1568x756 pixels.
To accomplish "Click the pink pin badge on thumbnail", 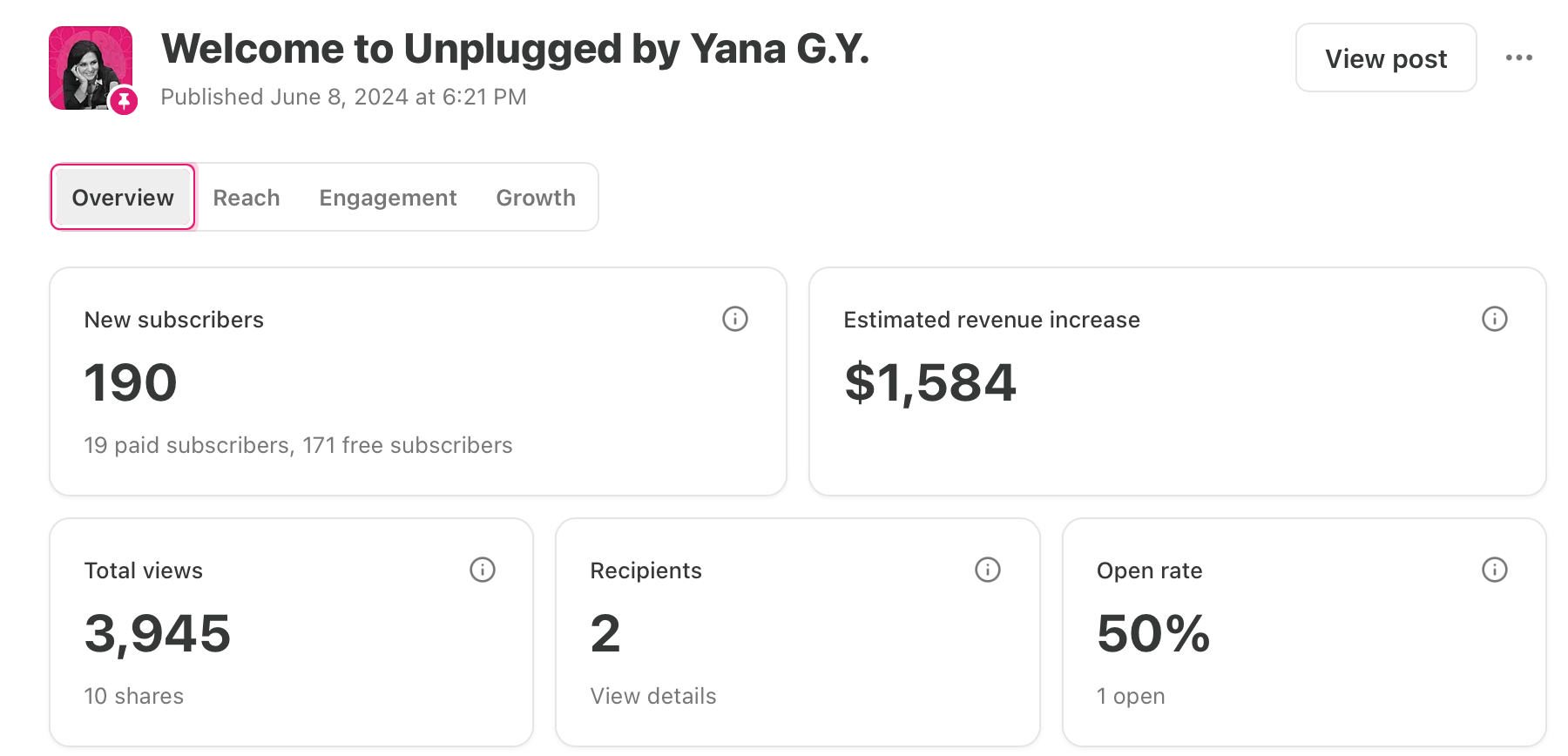I will 124,101.
